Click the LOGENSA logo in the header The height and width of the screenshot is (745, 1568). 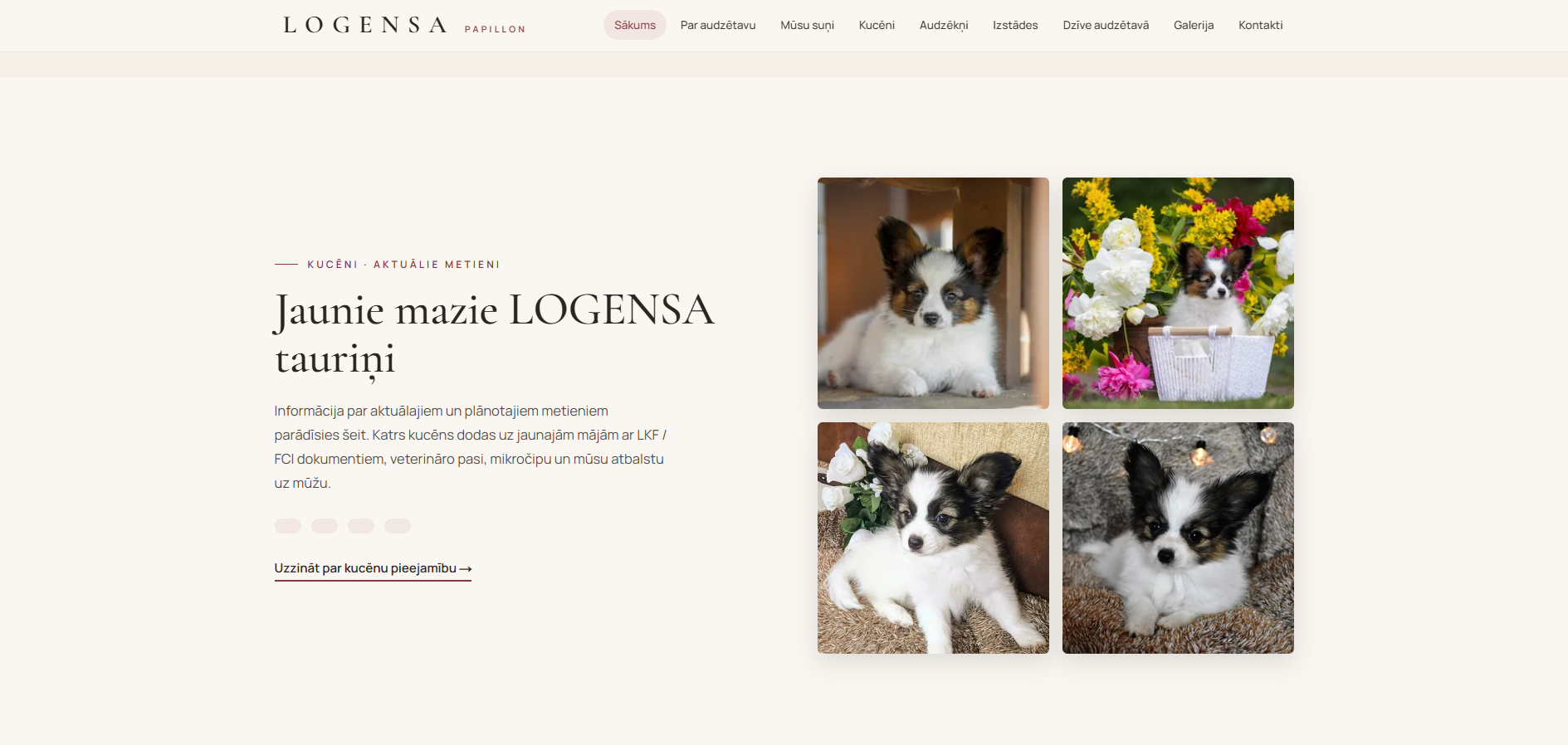click(x=366, y=25)
